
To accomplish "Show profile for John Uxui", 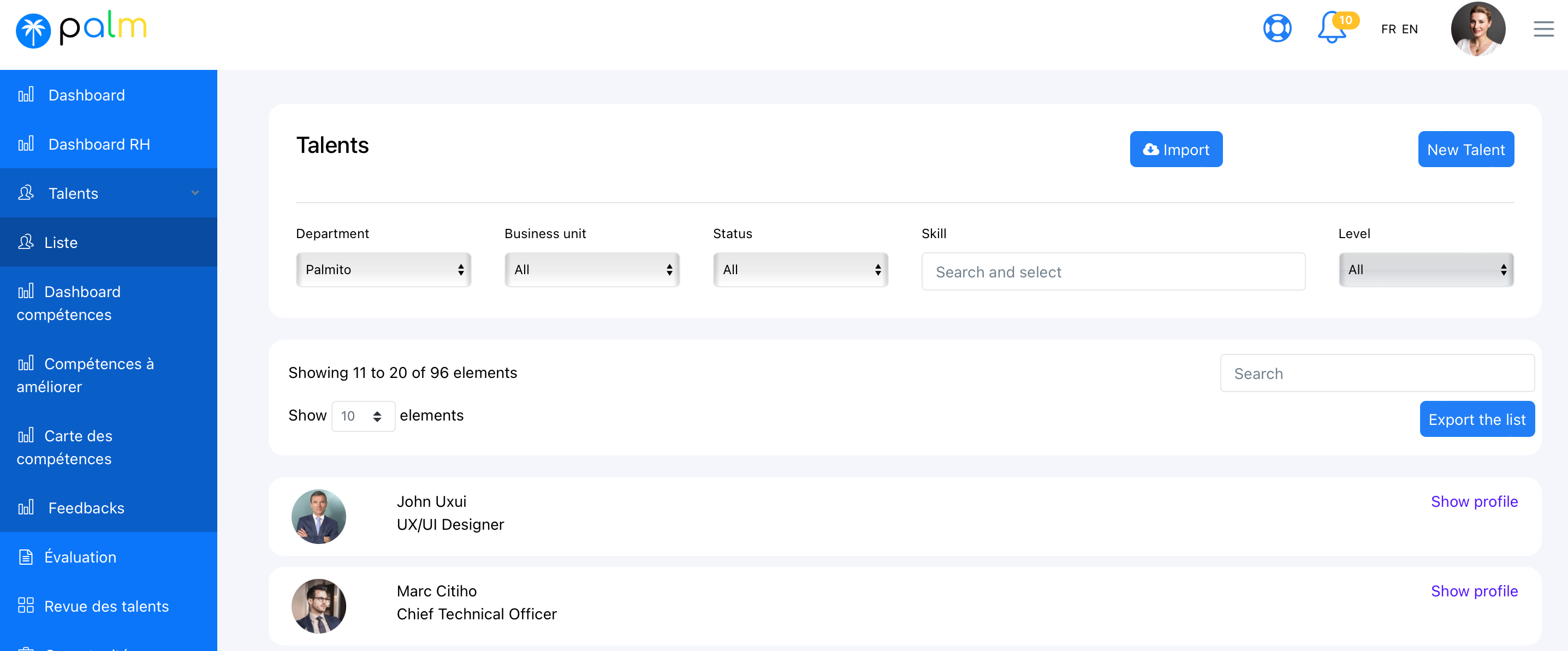I will [x=1474, y=501].
